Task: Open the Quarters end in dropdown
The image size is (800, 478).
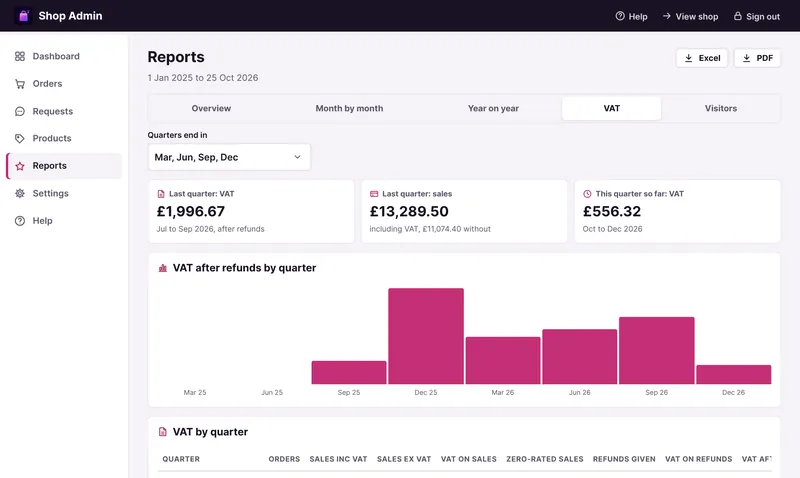Action: point(229,157)
